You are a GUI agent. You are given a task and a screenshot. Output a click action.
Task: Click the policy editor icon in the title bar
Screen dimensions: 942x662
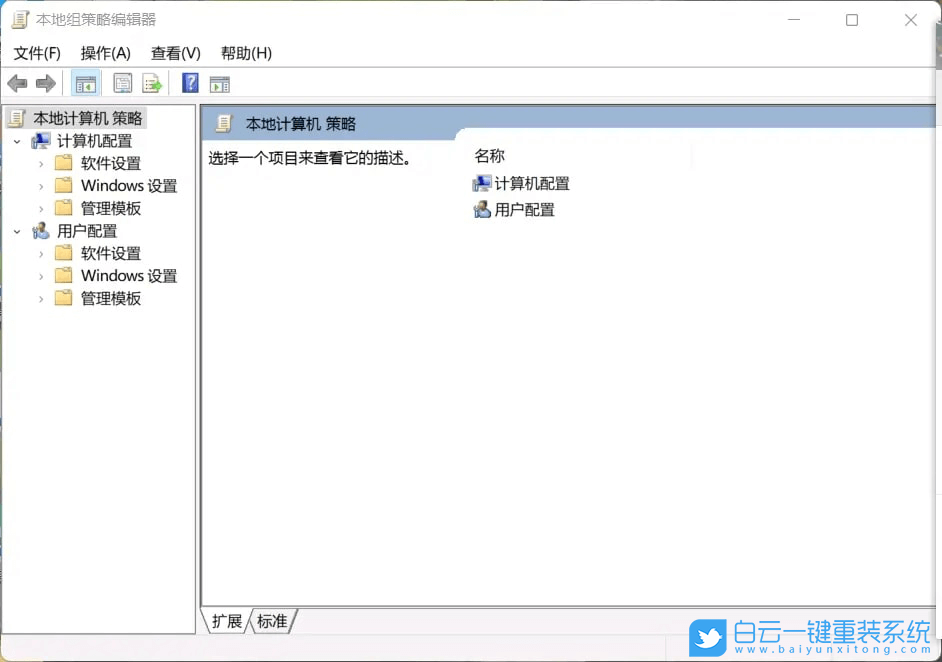[19, 19]
